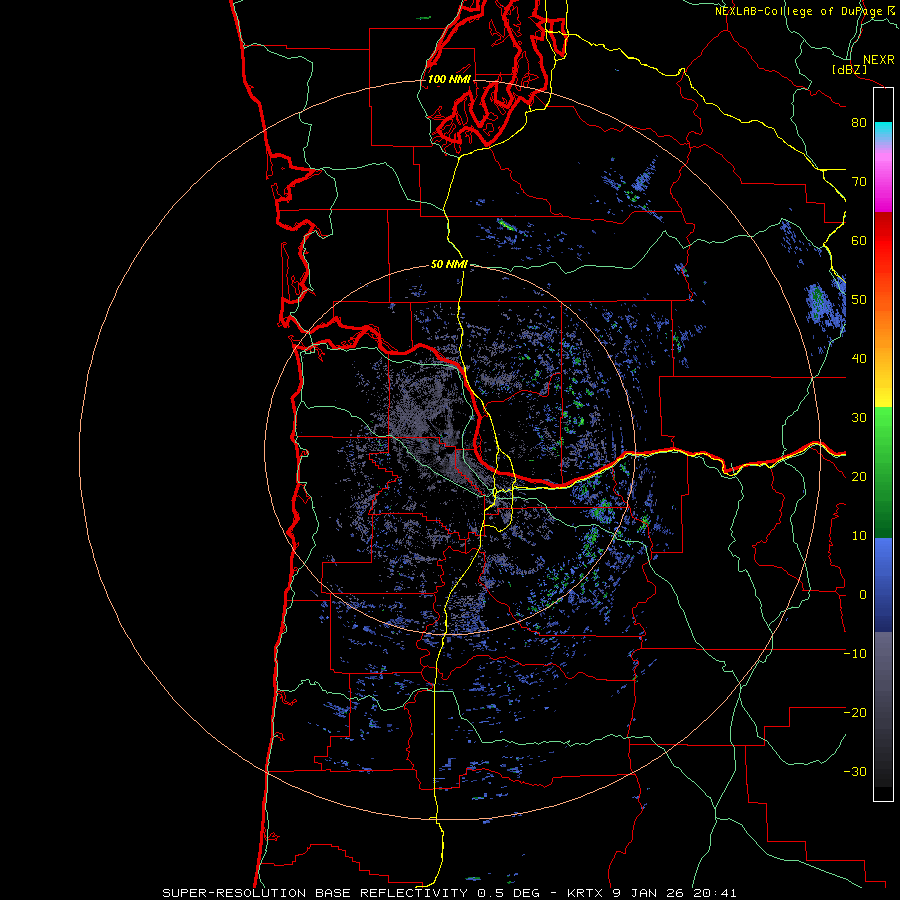This screenshot has height=900, width=900.
Task: Click the SUPER-RESOLUTION BASE REFLECTIVITY caption text
Action: point(315,893)
